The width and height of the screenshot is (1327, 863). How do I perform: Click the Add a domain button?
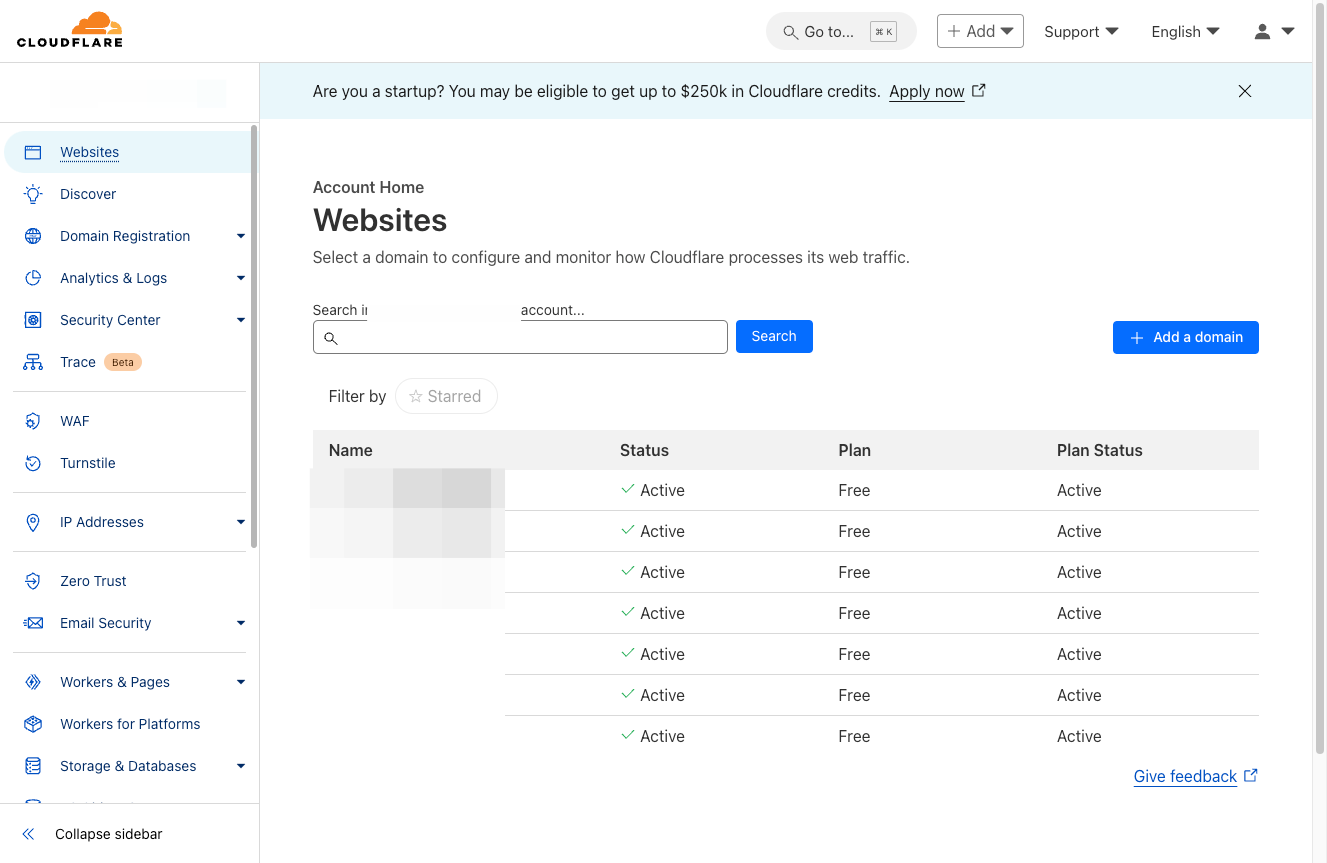(1185, 337)
